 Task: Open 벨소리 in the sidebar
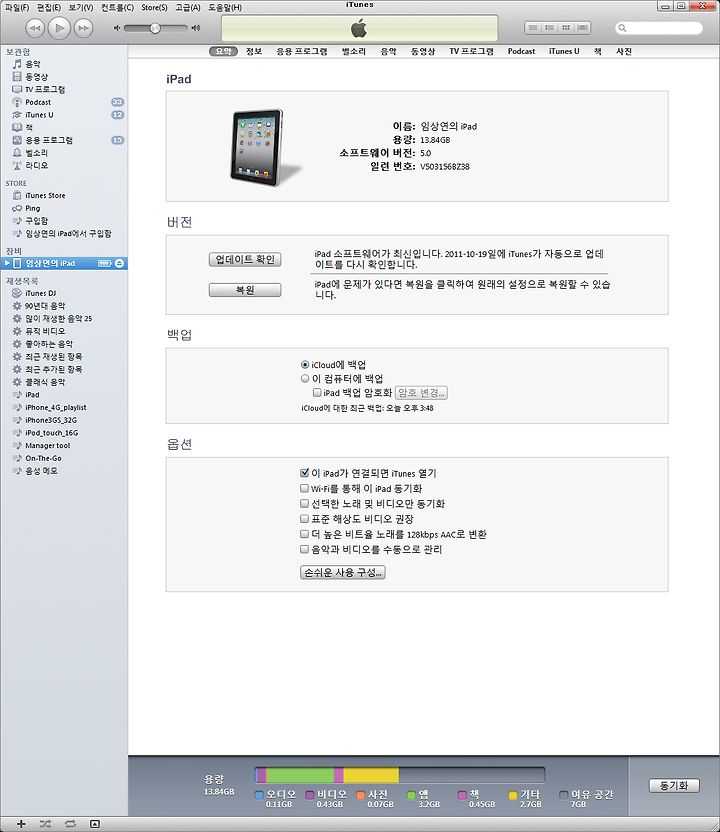37,153
